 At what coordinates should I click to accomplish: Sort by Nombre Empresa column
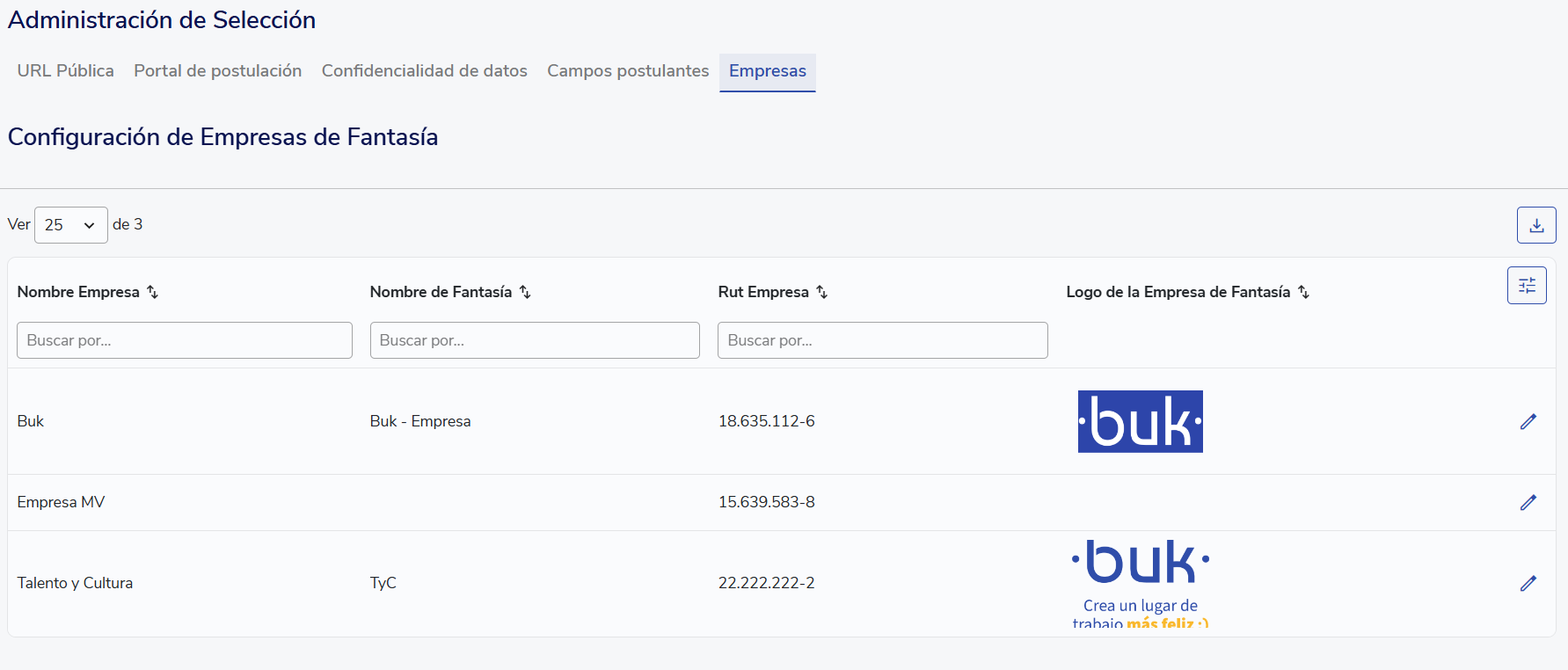tap(152, 292)
